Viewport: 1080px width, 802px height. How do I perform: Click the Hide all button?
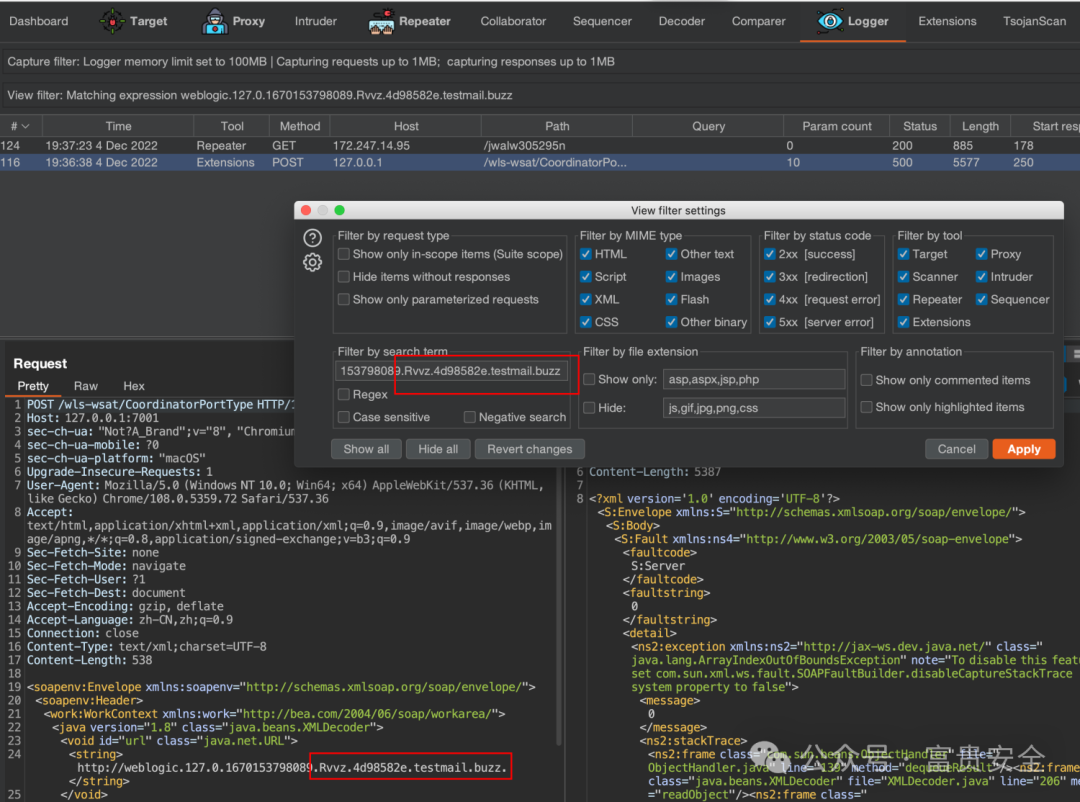[x=438, y=449]
